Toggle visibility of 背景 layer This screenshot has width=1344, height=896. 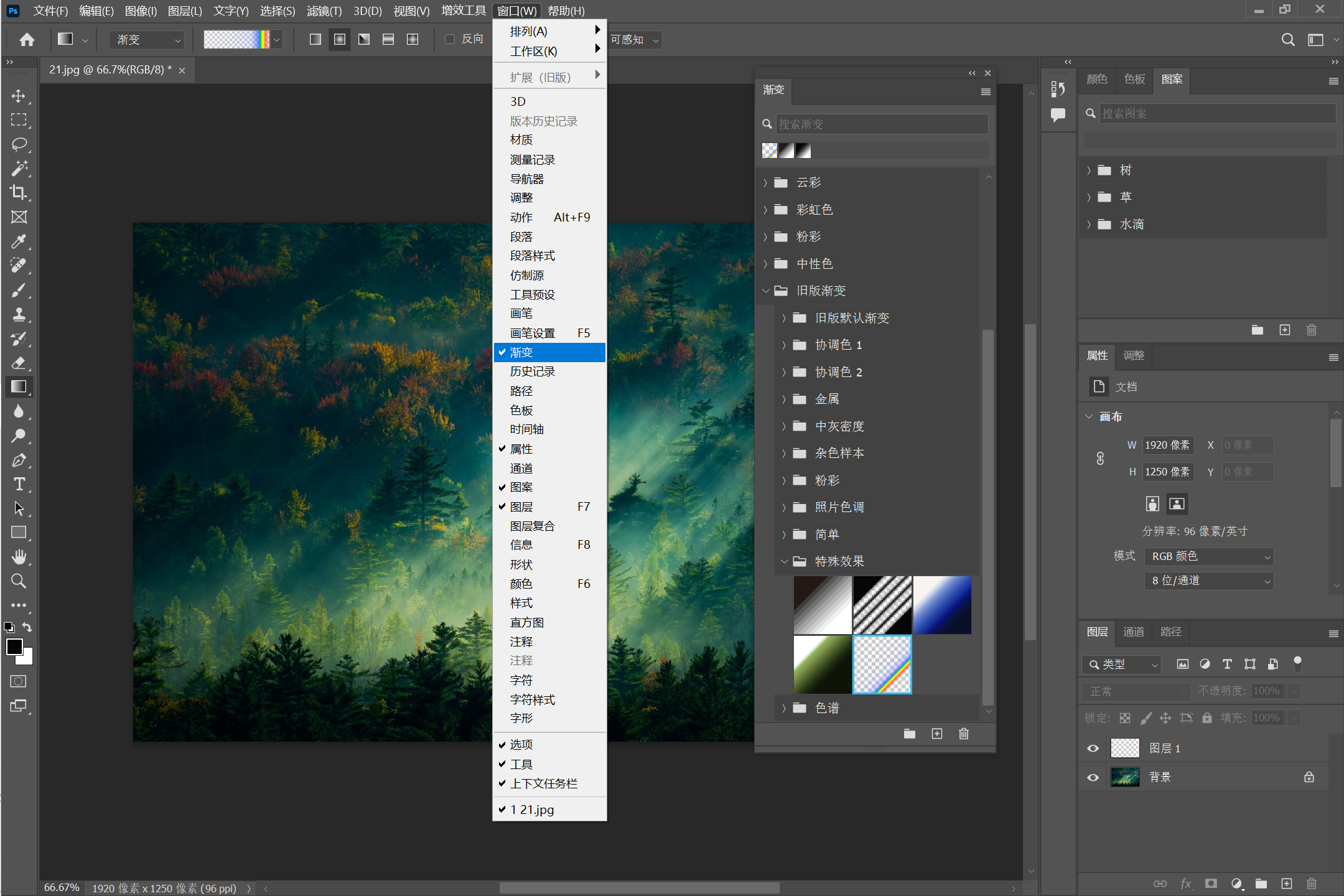coord(1093,777)
